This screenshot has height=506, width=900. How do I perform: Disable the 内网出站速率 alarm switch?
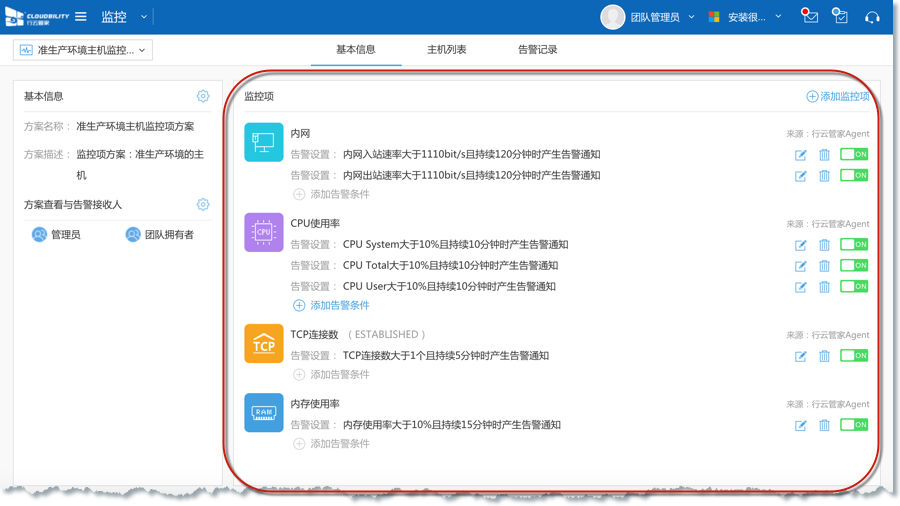point(853,176)
